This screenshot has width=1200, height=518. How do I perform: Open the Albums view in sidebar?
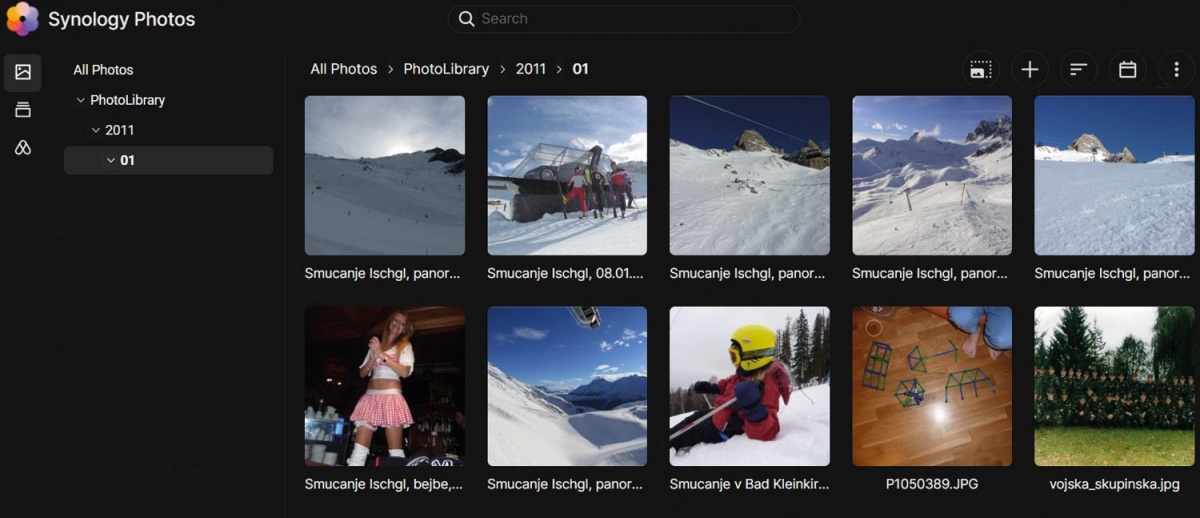point(23,110)
